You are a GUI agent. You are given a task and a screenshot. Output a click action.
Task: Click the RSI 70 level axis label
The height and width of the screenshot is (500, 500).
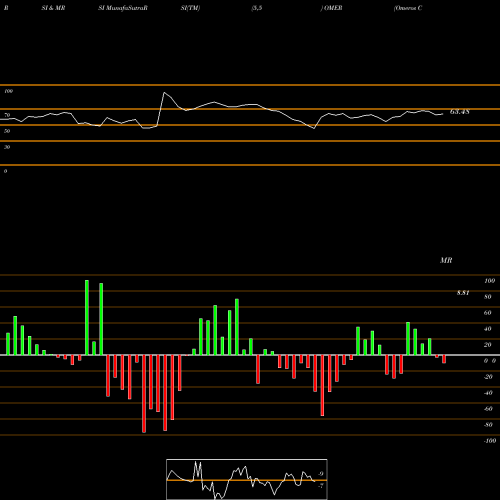tap(7, 115)
